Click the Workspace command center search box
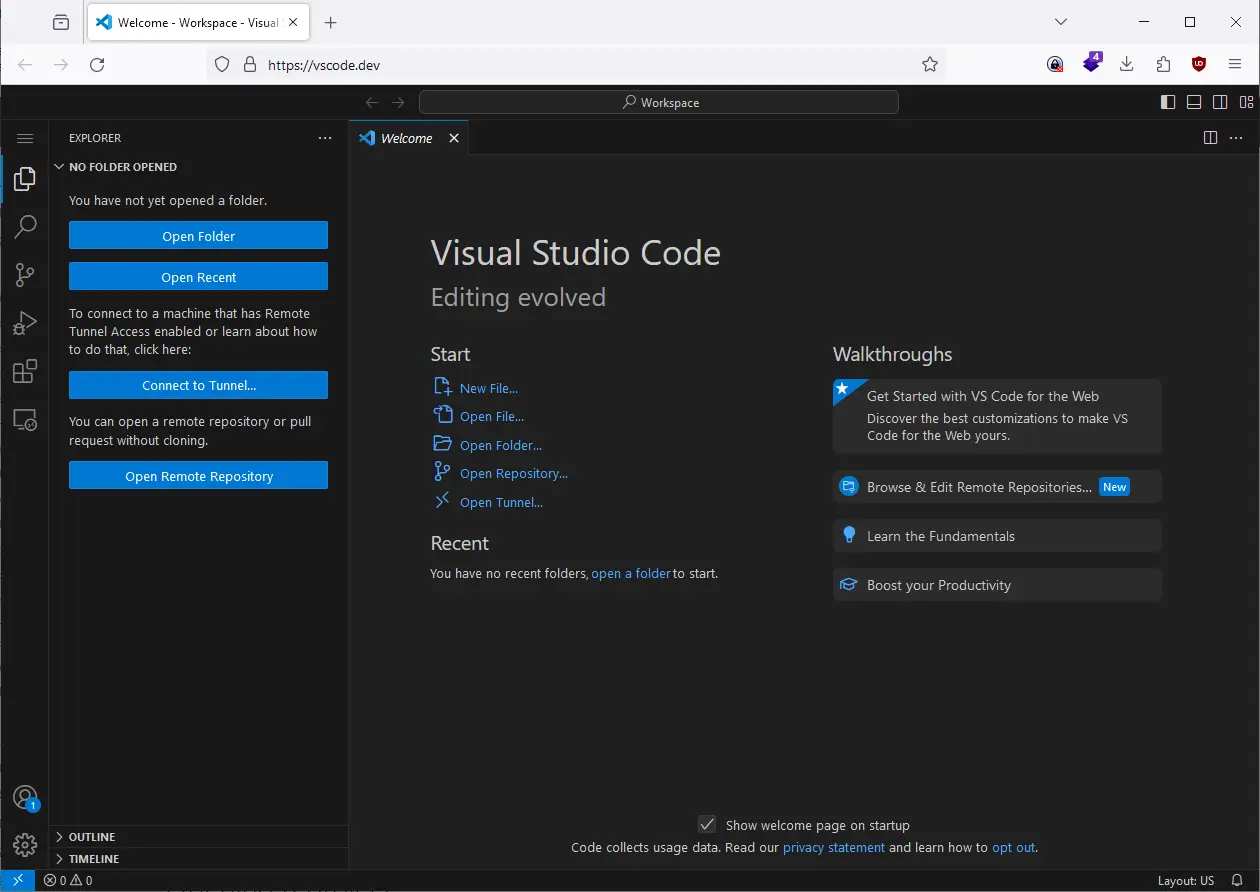 coord(659,102)
